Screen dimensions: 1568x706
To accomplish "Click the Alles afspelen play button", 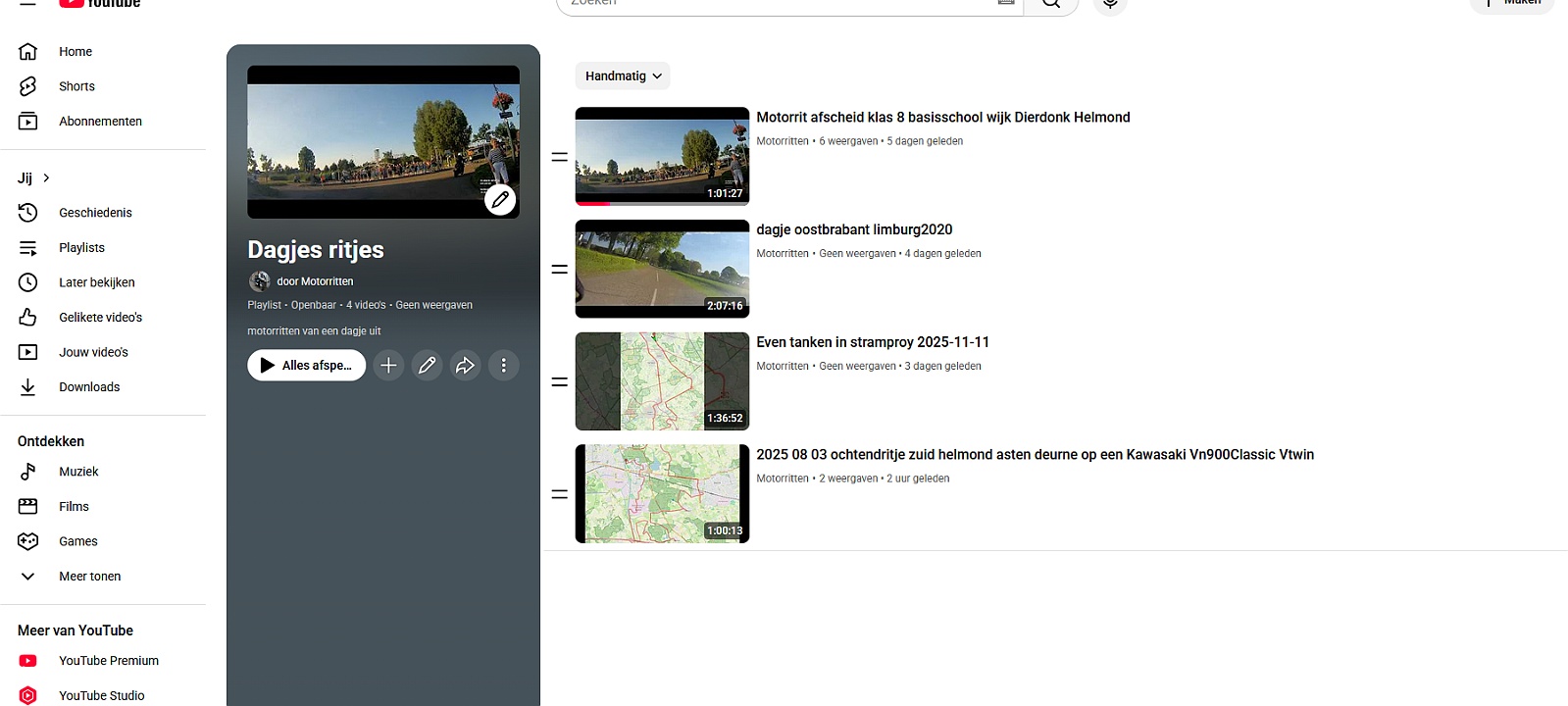I will [307, 366].
